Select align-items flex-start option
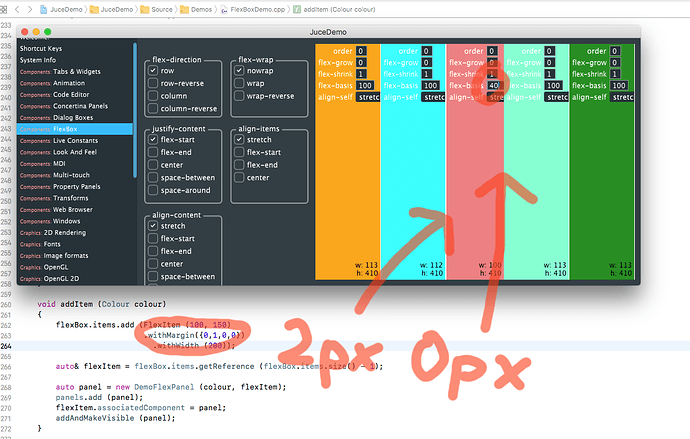Image resolution: width=690 pixels, height=439 pixels. [x=258, y=152]
